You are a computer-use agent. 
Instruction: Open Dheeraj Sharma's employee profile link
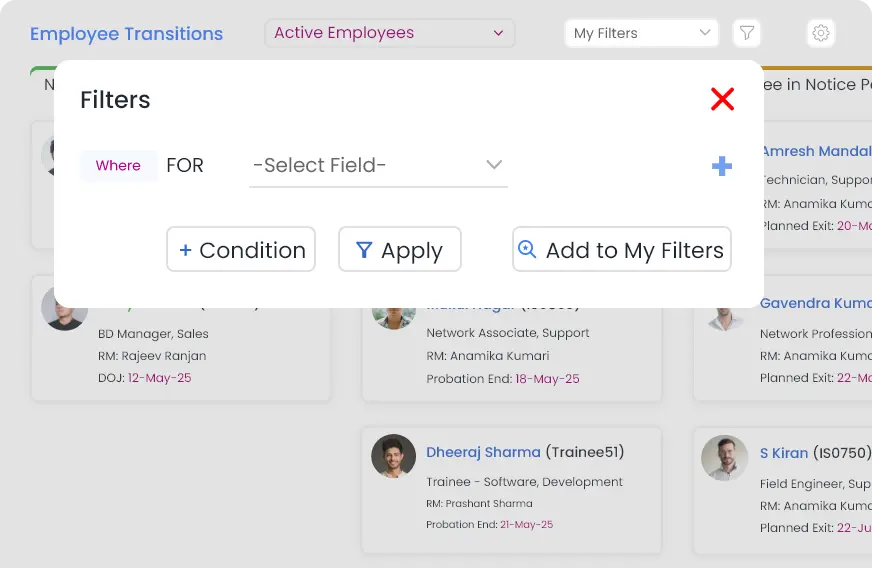coord(483,452)
